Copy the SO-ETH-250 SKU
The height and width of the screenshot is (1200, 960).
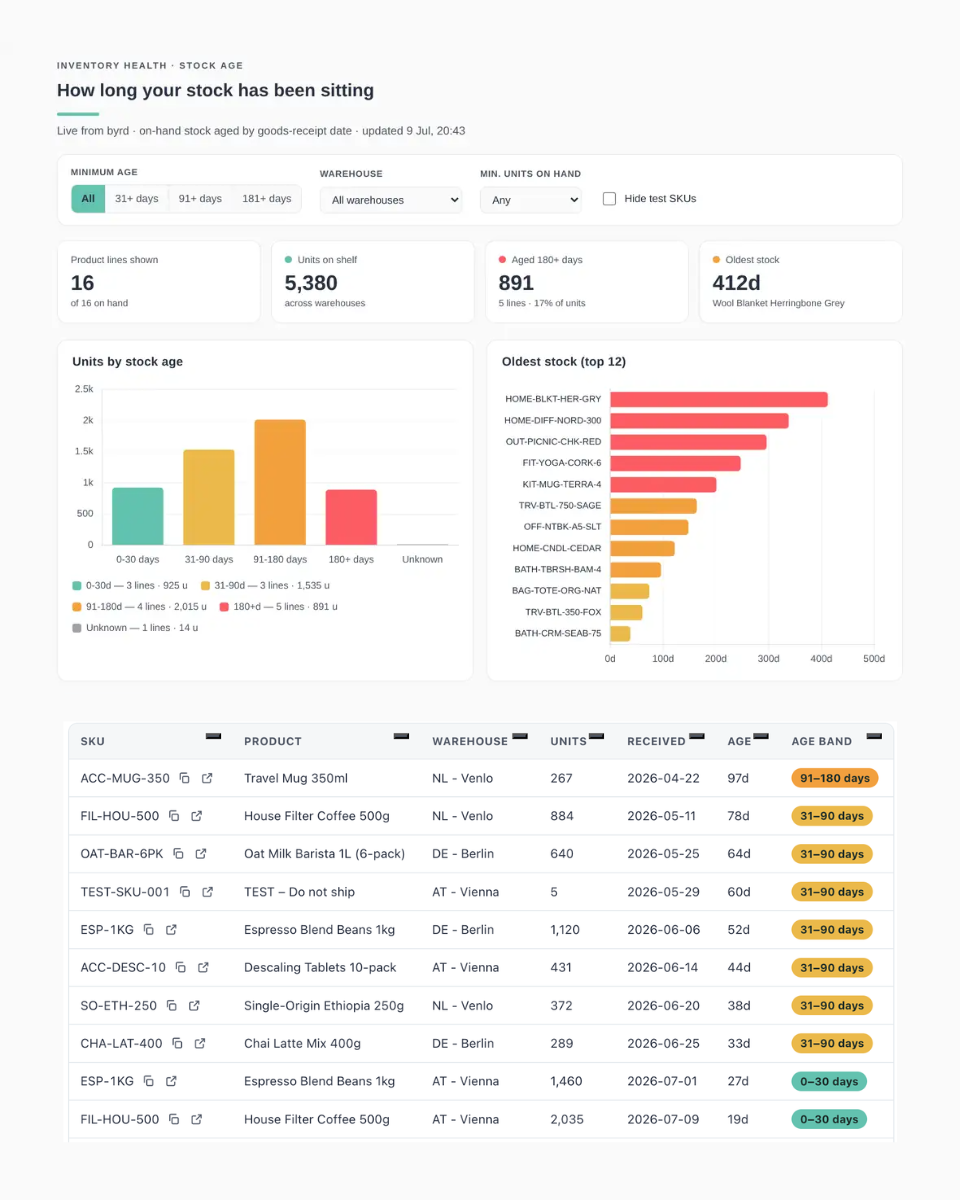pos(172,1006)
